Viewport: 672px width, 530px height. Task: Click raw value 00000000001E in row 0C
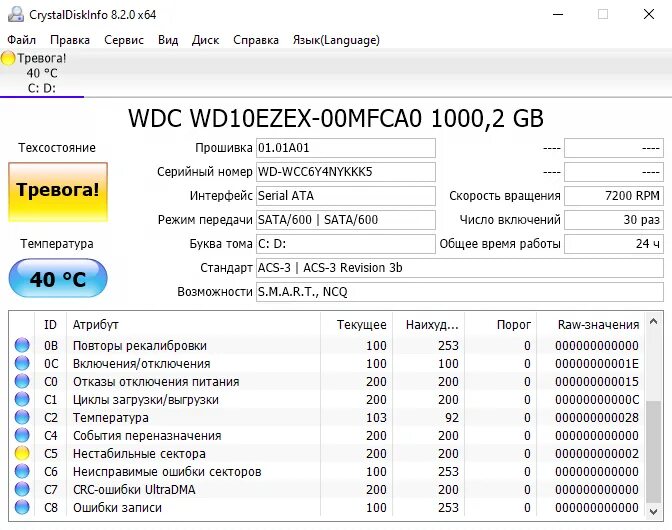click(x=597, y=363)
